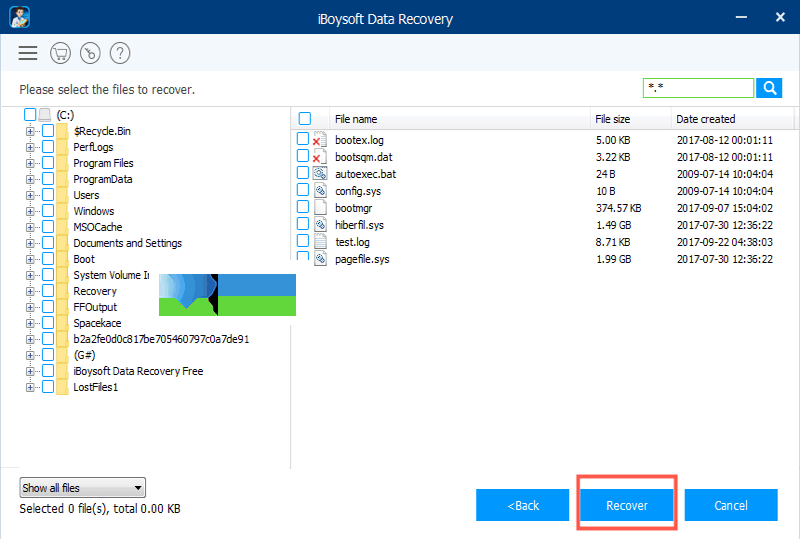Check the bootmgr checkbox
Image resolution: width=800 pixels, height=539 pixels.
pos(303,207)
